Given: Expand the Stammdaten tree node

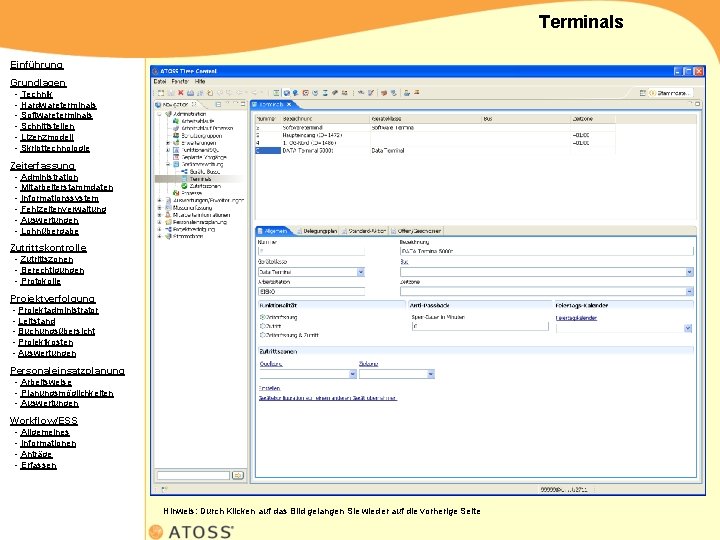Looking at the screenshot, I should pyautogui.click(x=159, y=236).
